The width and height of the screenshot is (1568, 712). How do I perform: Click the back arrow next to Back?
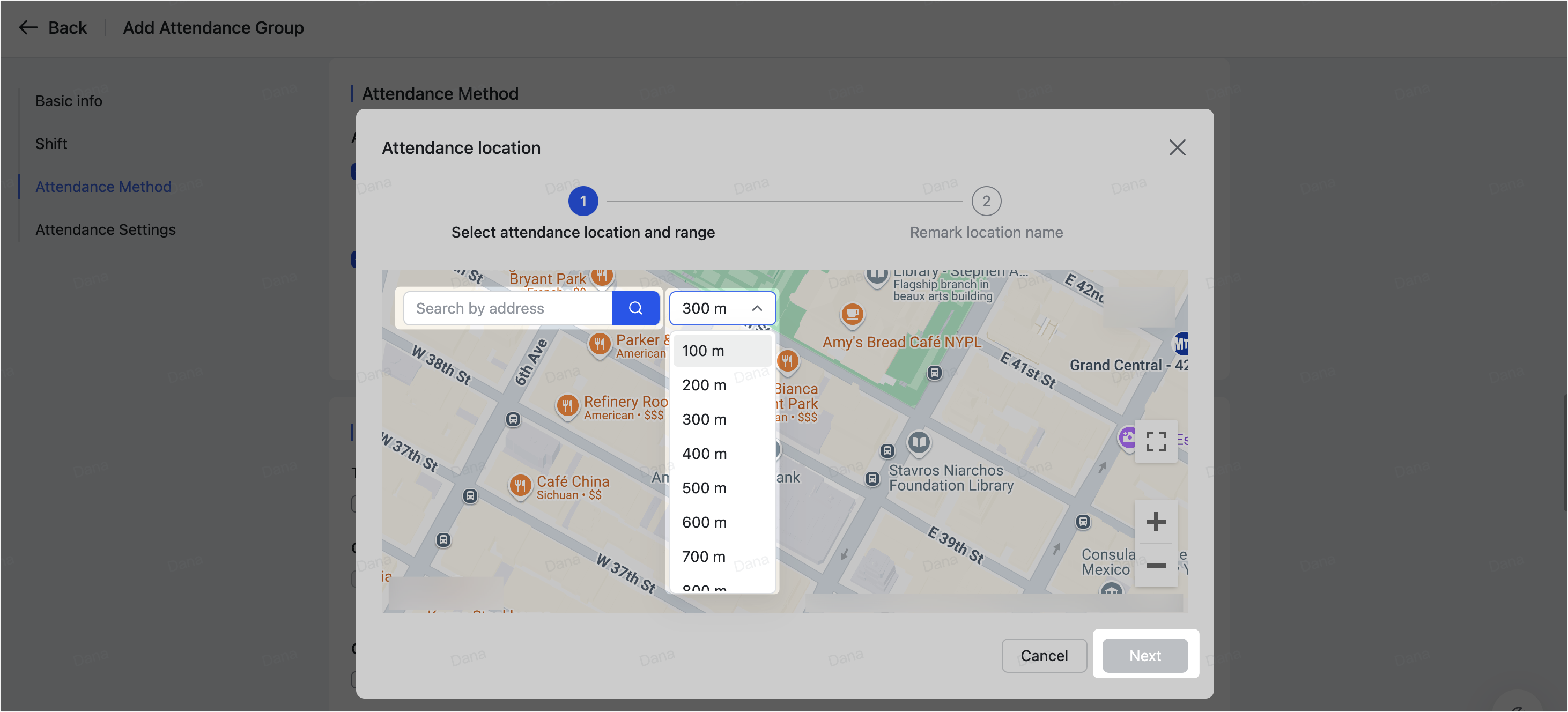(27, 27)
